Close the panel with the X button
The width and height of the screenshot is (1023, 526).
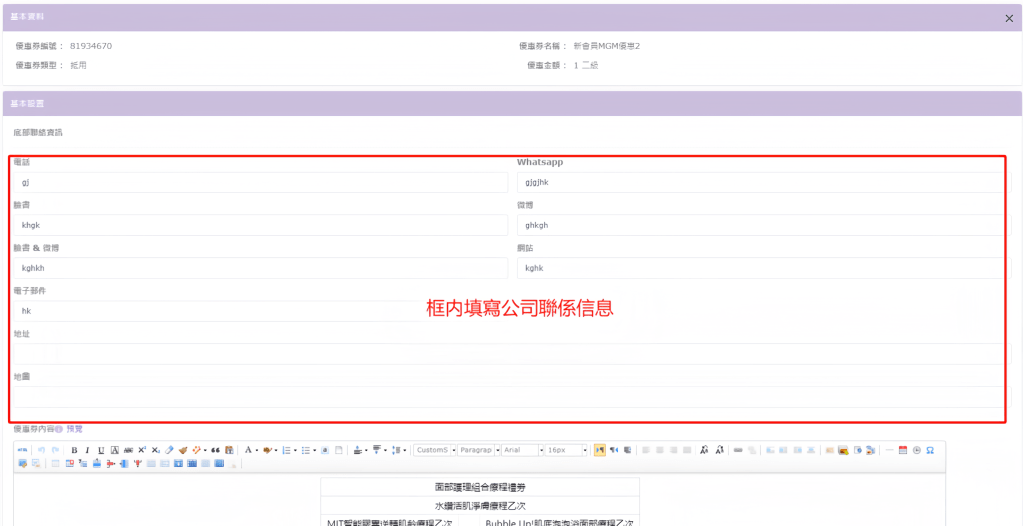[x=1008, y=18]
